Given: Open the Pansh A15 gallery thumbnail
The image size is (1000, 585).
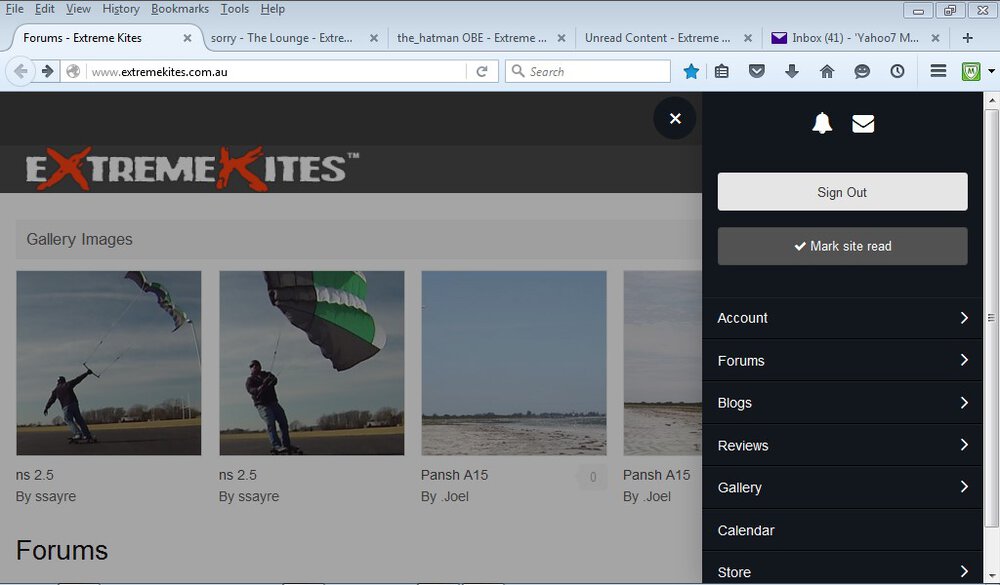Looking at the screenshot, I should [513, 363].
